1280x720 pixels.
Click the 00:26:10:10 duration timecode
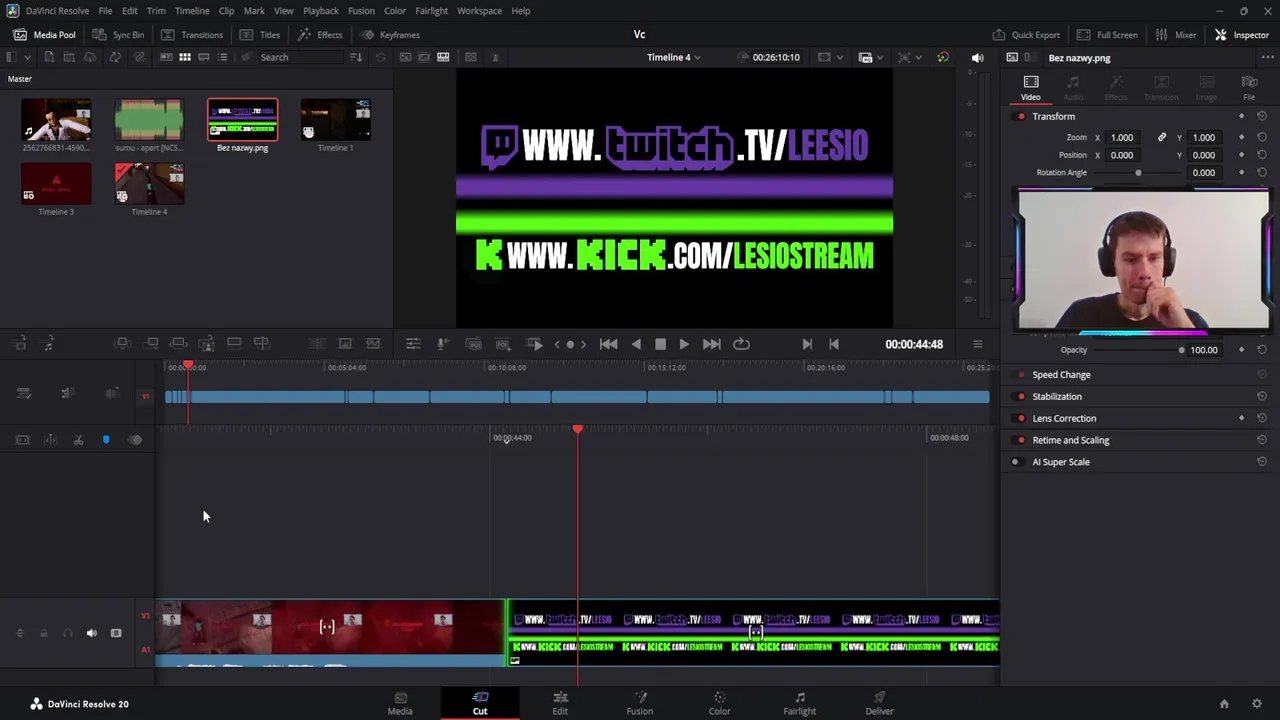pyautogui.click(x=776, y=57)
